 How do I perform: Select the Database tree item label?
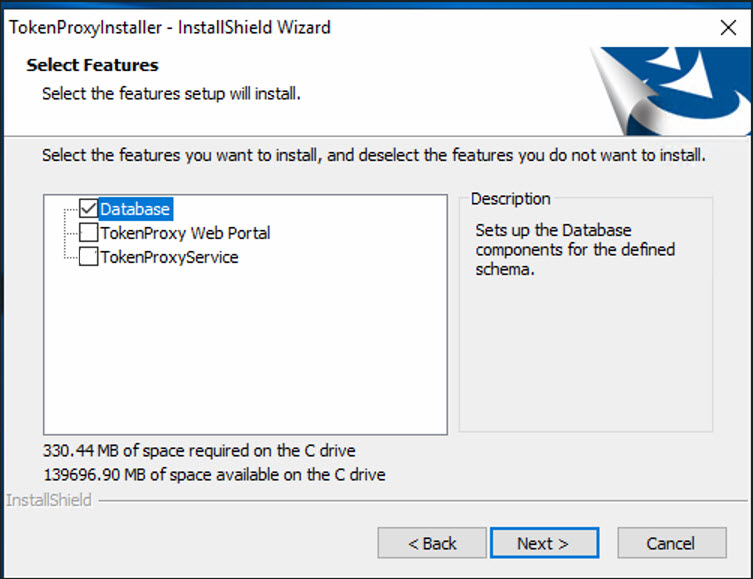click(135, 209)
